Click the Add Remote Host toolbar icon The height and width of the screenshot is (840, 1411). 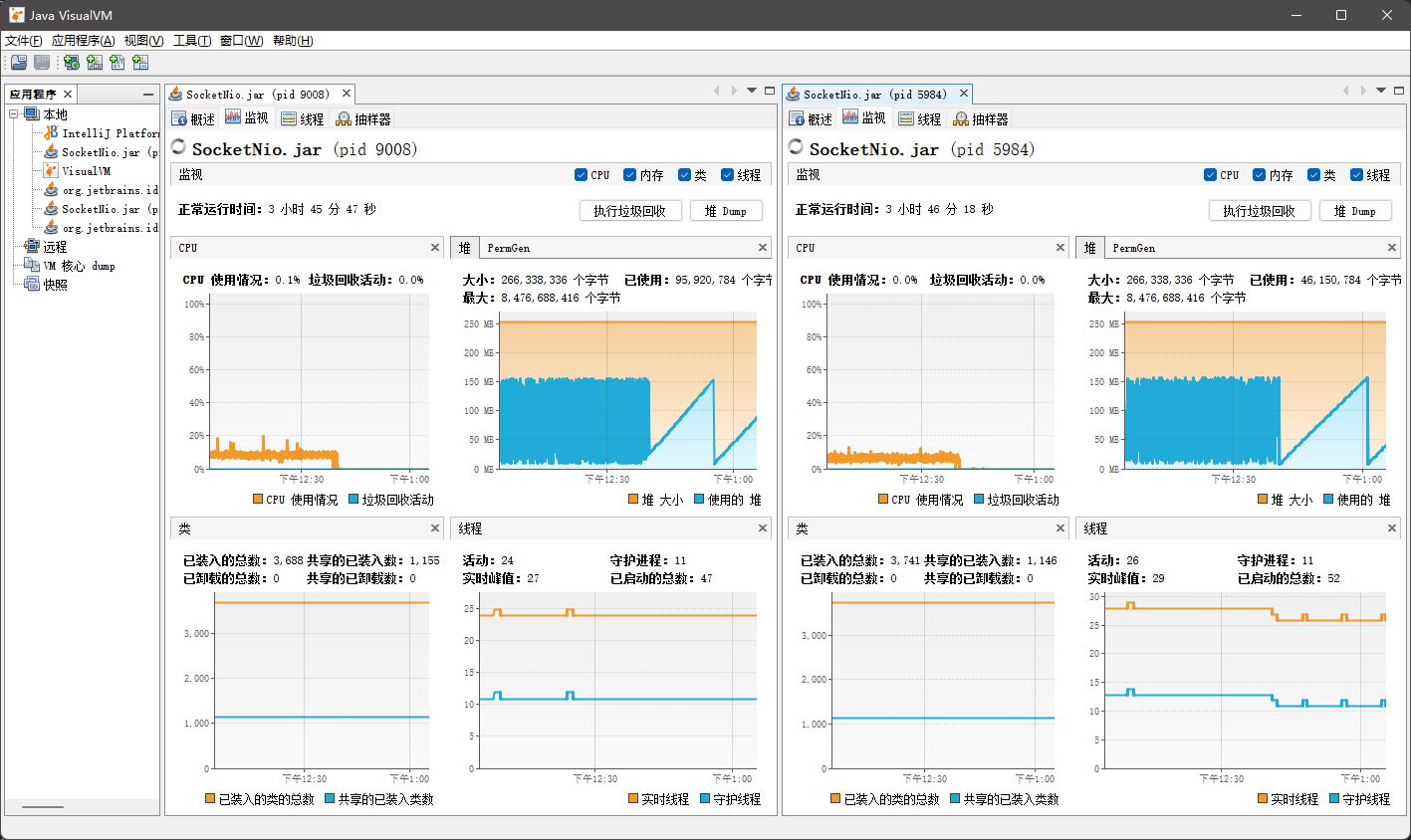coord(72,63)
